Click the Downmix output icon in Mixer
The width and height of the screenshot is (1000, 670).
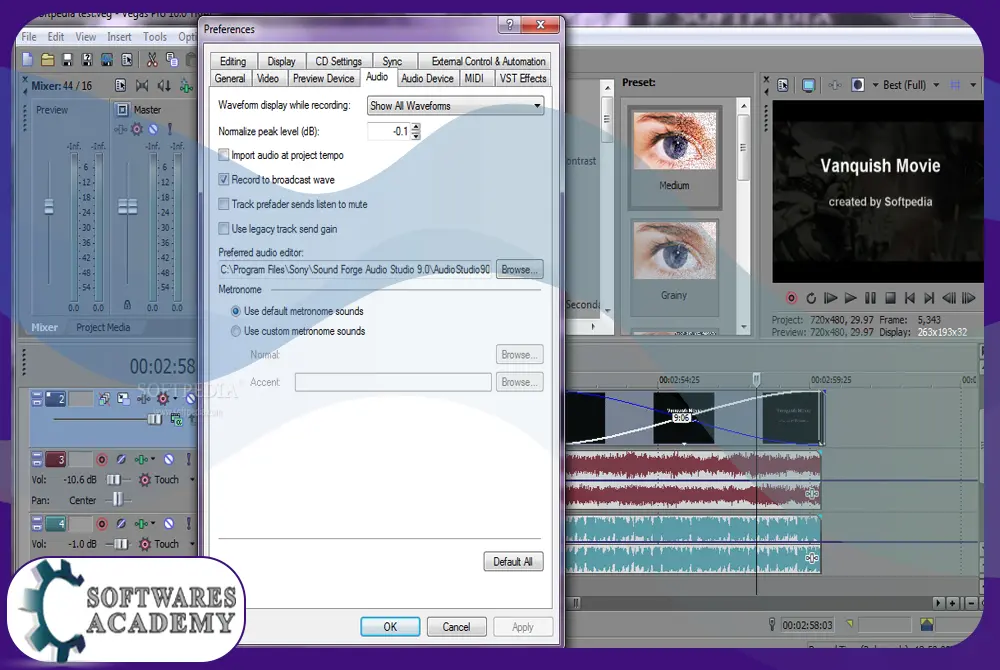142,85
